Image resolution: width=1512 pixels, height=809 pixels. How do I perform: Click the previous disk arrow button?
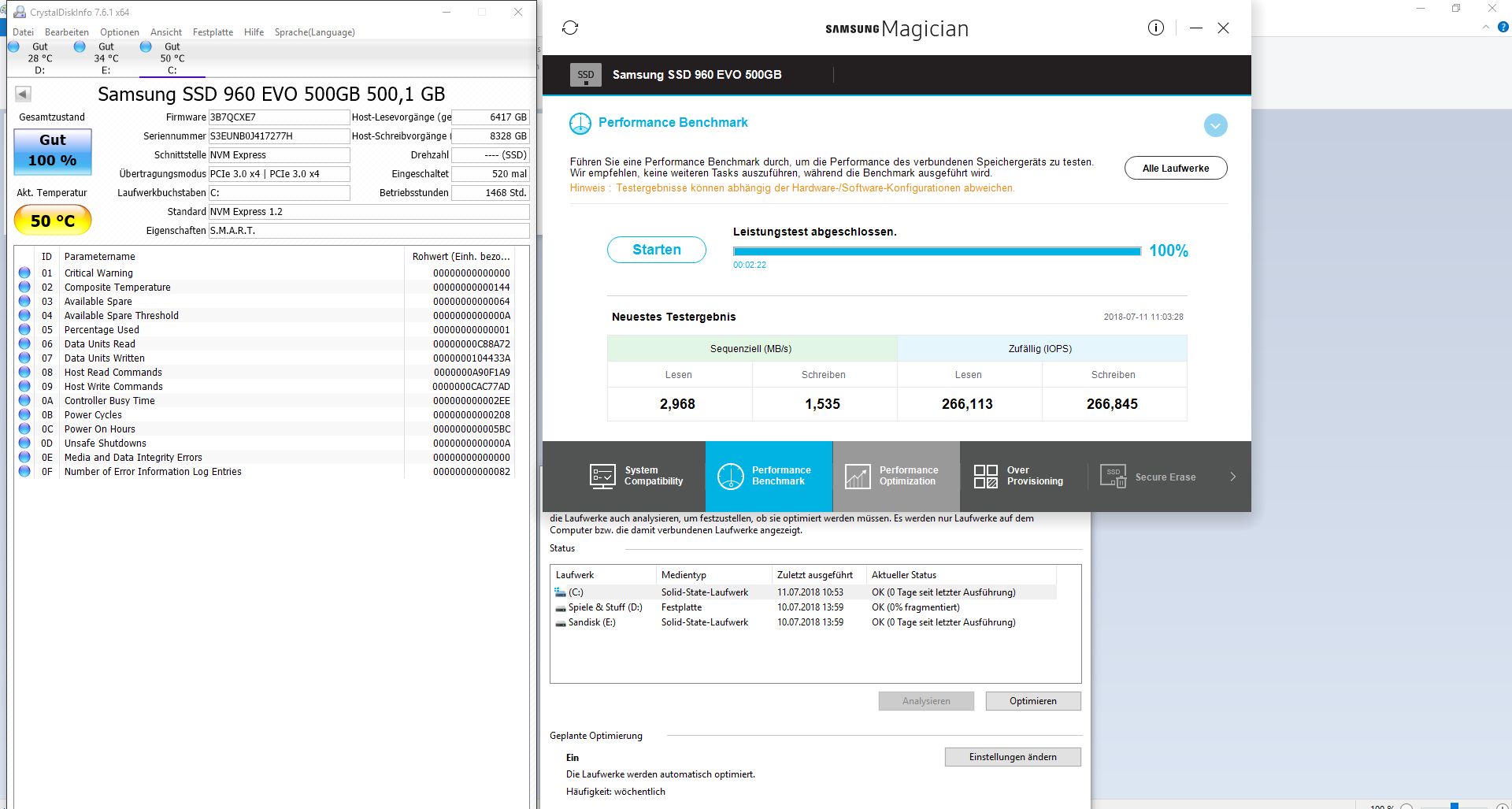23,95
